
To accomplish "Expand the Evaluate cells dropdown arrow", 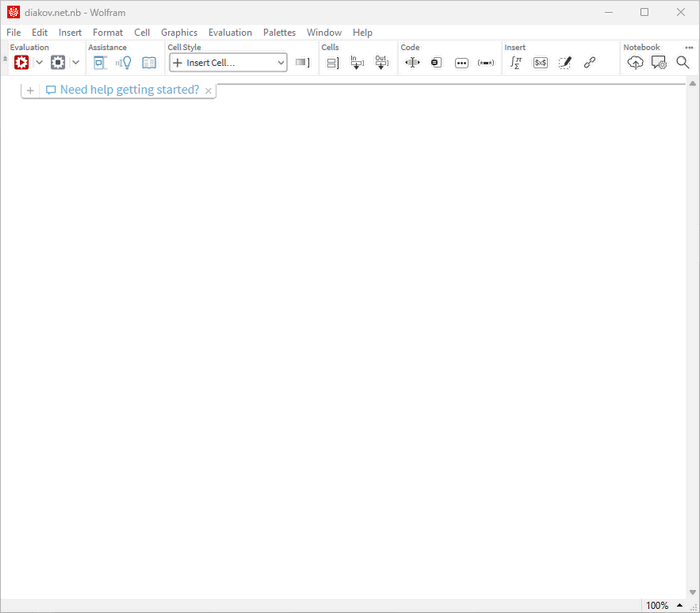I will coord(39,62).
